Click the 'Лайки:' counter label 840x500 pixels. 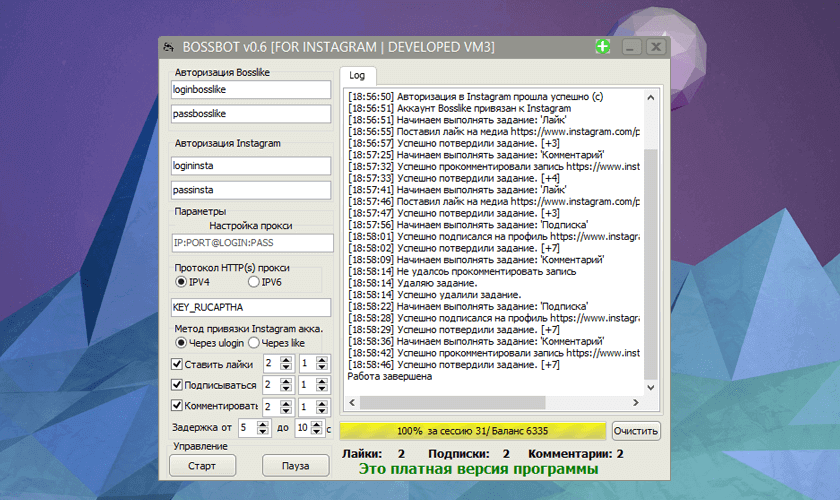pos(362,454)
